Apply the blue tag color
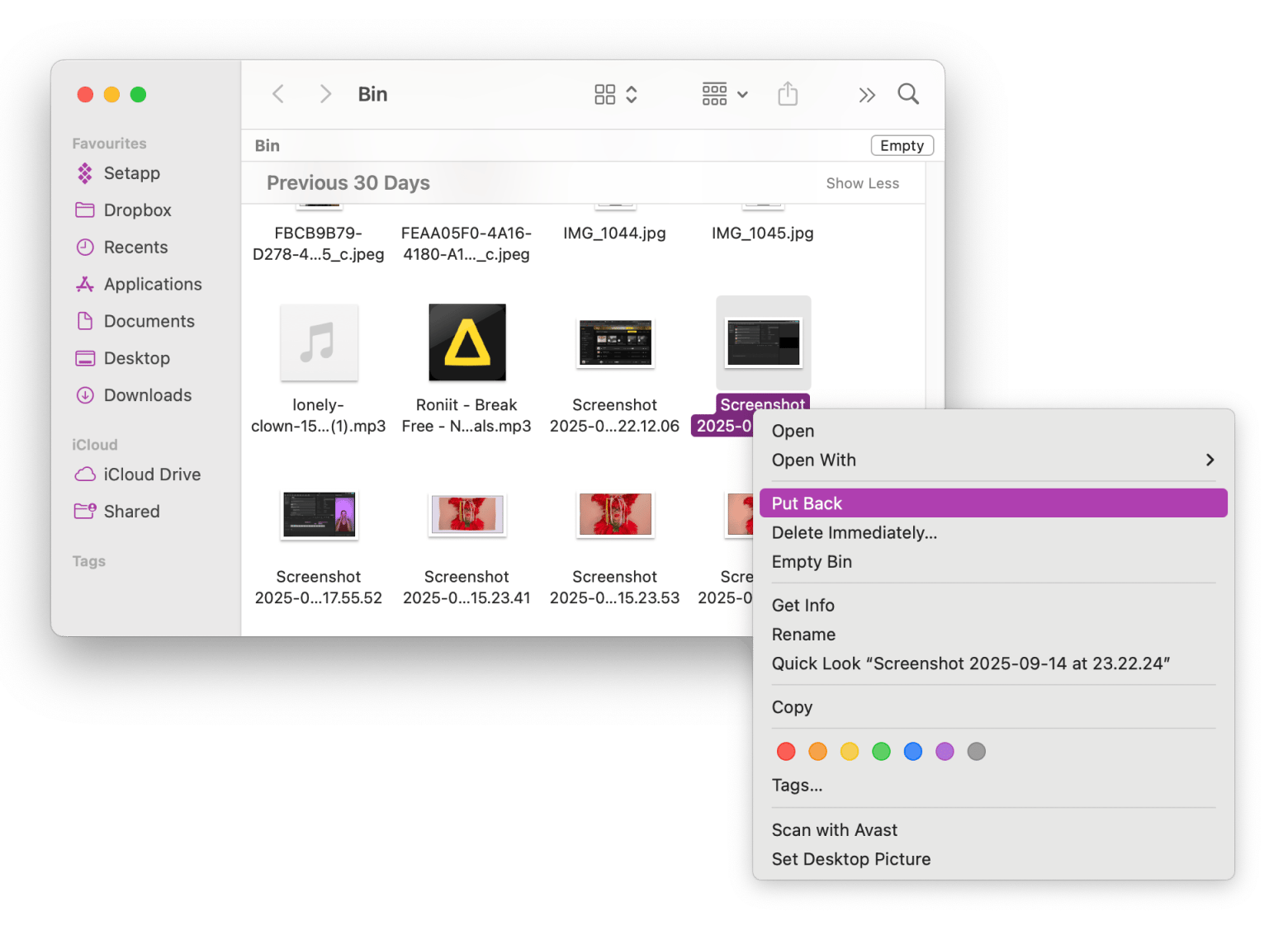Viewport: 1288px width, 949px height. pos(912,752)
